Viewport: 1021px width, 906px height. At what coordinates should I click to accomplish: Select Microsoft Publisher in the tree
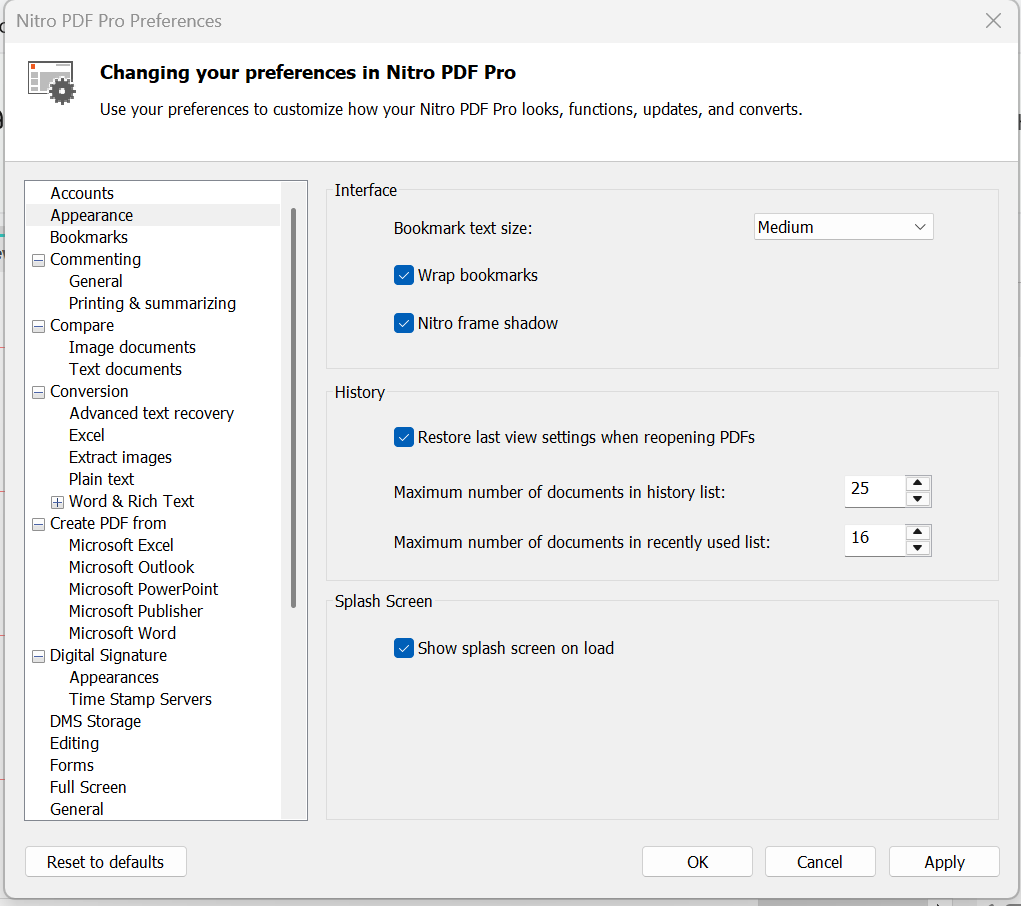coord(136,612)
